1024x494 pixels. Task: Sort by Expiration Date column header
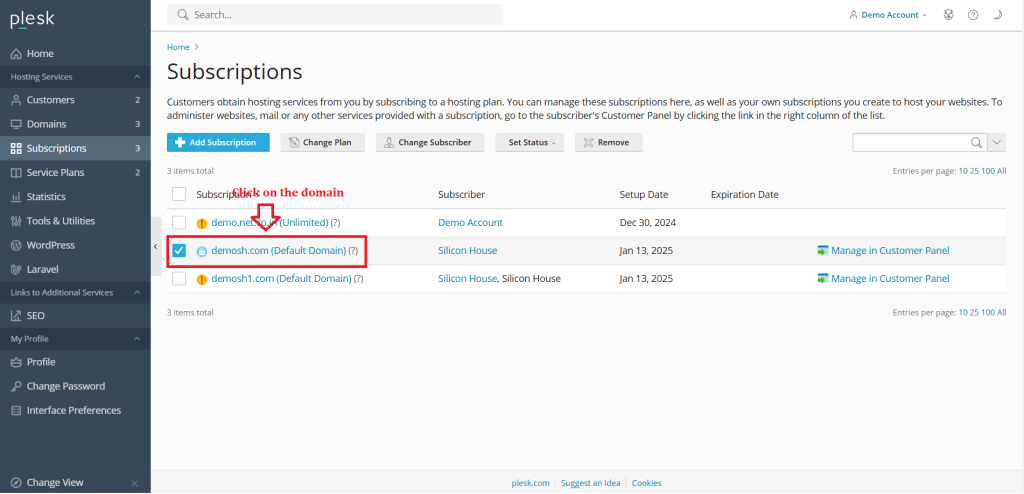coord(744,195)
